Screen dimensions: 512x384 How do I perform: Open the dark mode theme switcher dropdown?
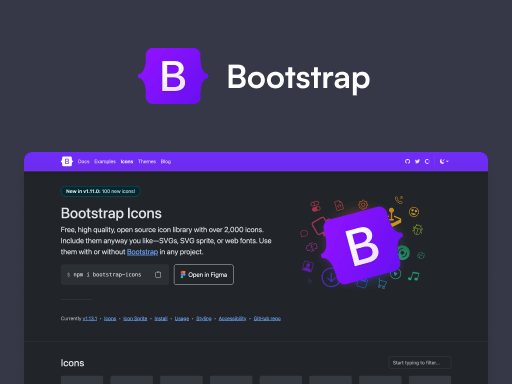(x=444, y=161)
